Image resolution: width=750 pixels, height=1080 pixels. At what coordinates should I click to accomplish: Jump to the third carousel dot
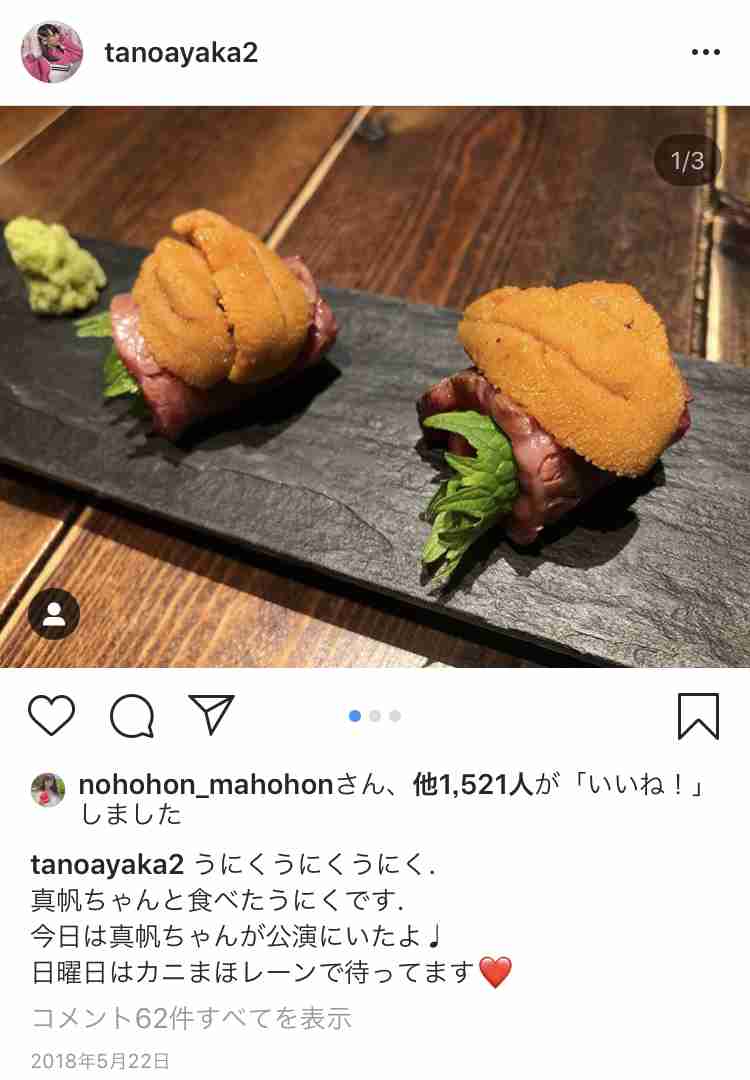(395, 716)
